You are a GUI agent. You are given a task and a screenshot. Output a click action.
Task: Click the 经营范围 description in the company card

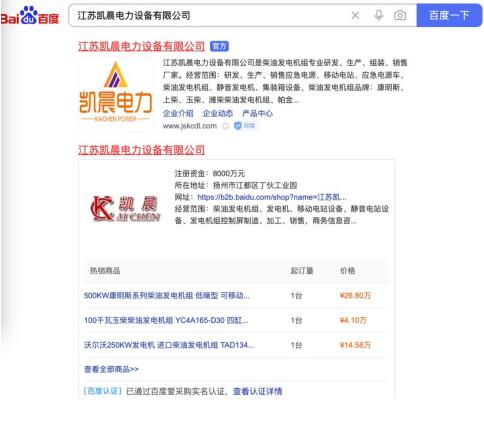coord(282,215)
